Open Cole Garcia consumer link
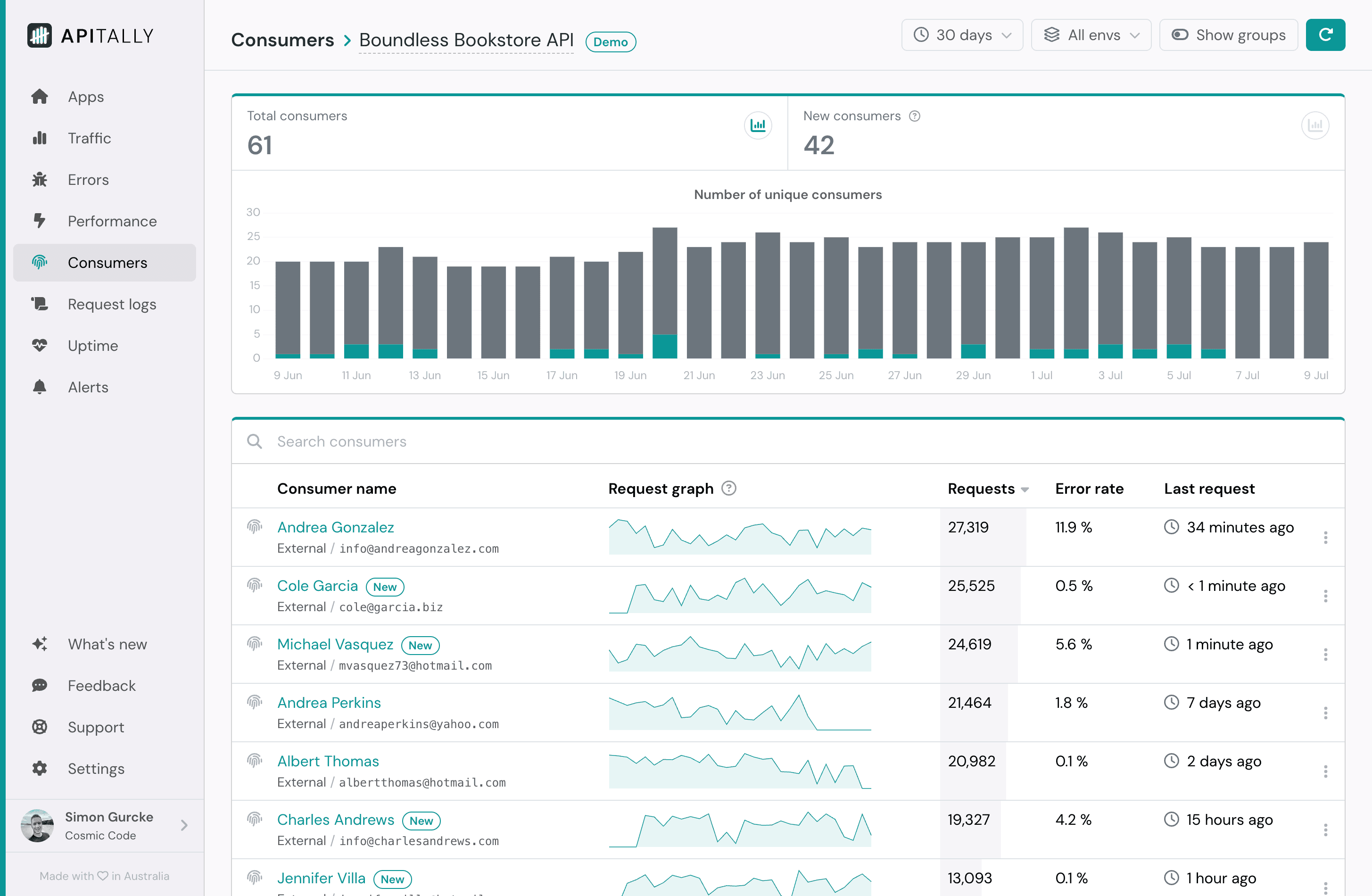This screenshot has width=1372, height=896. tap(318, 586)
